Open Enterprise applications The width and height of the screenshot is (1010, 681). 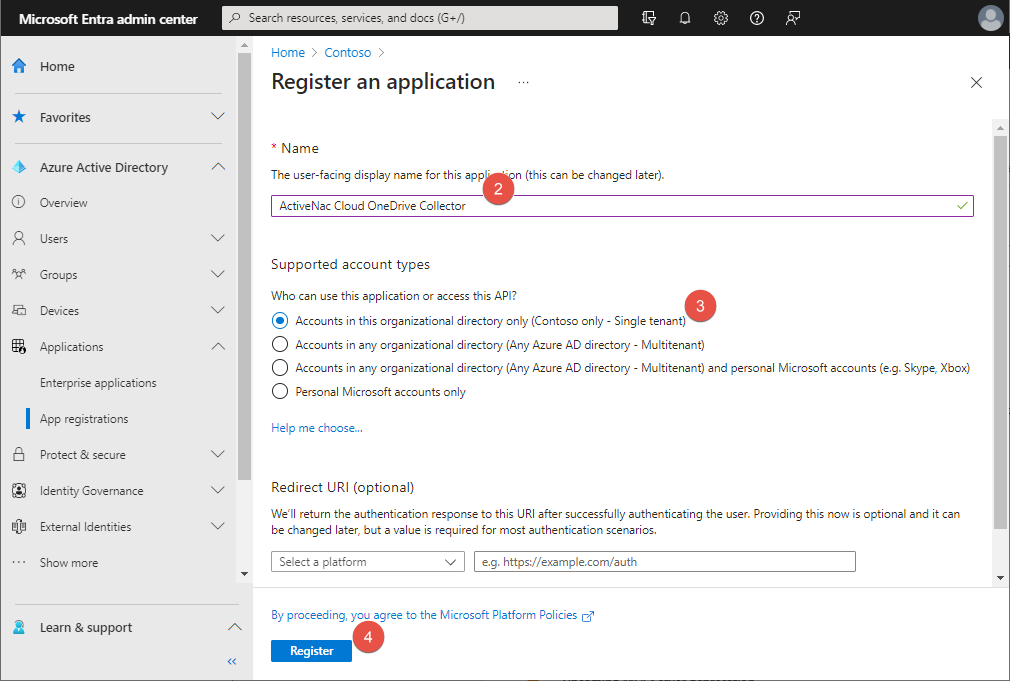pos(98,382)
